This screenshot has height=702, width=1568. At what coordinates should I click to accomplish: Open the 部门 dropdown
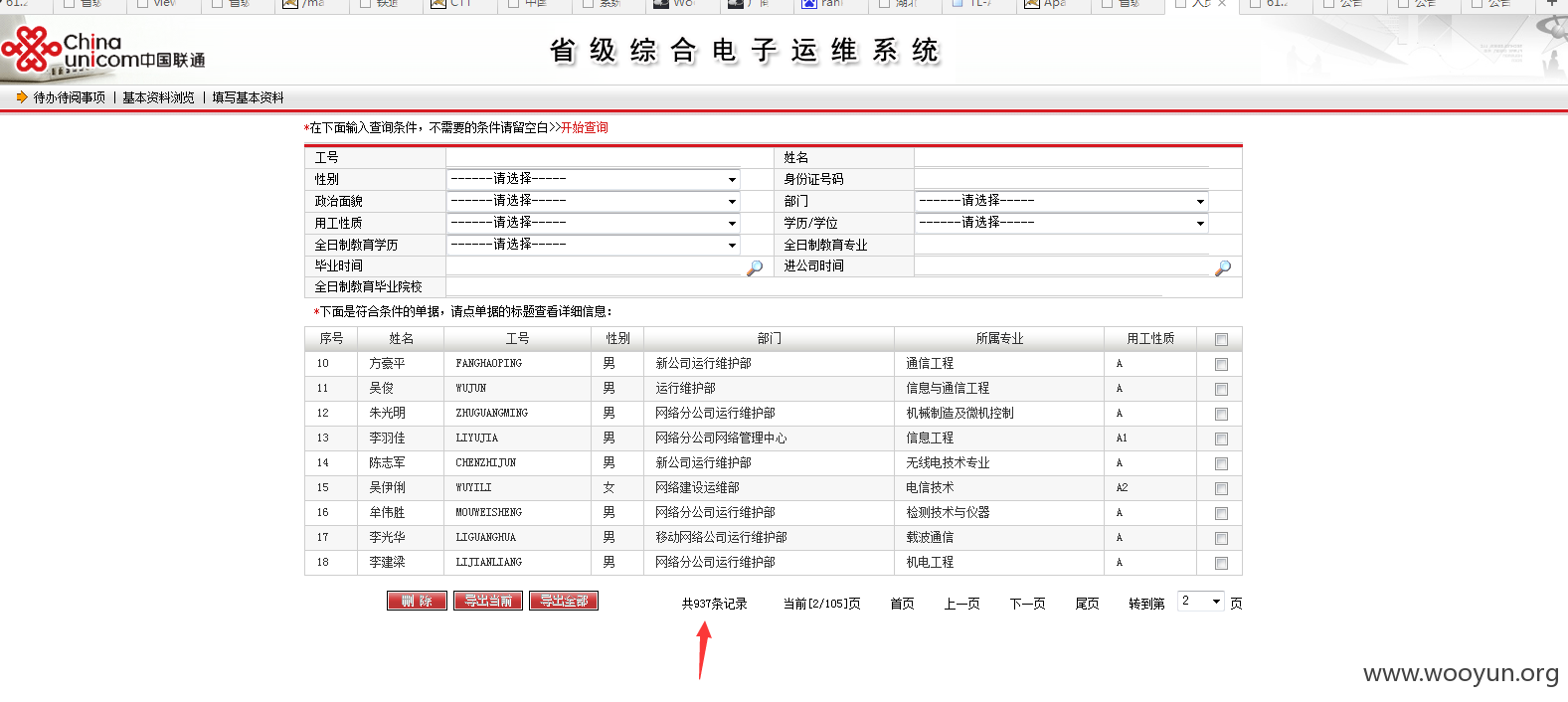1062,201
